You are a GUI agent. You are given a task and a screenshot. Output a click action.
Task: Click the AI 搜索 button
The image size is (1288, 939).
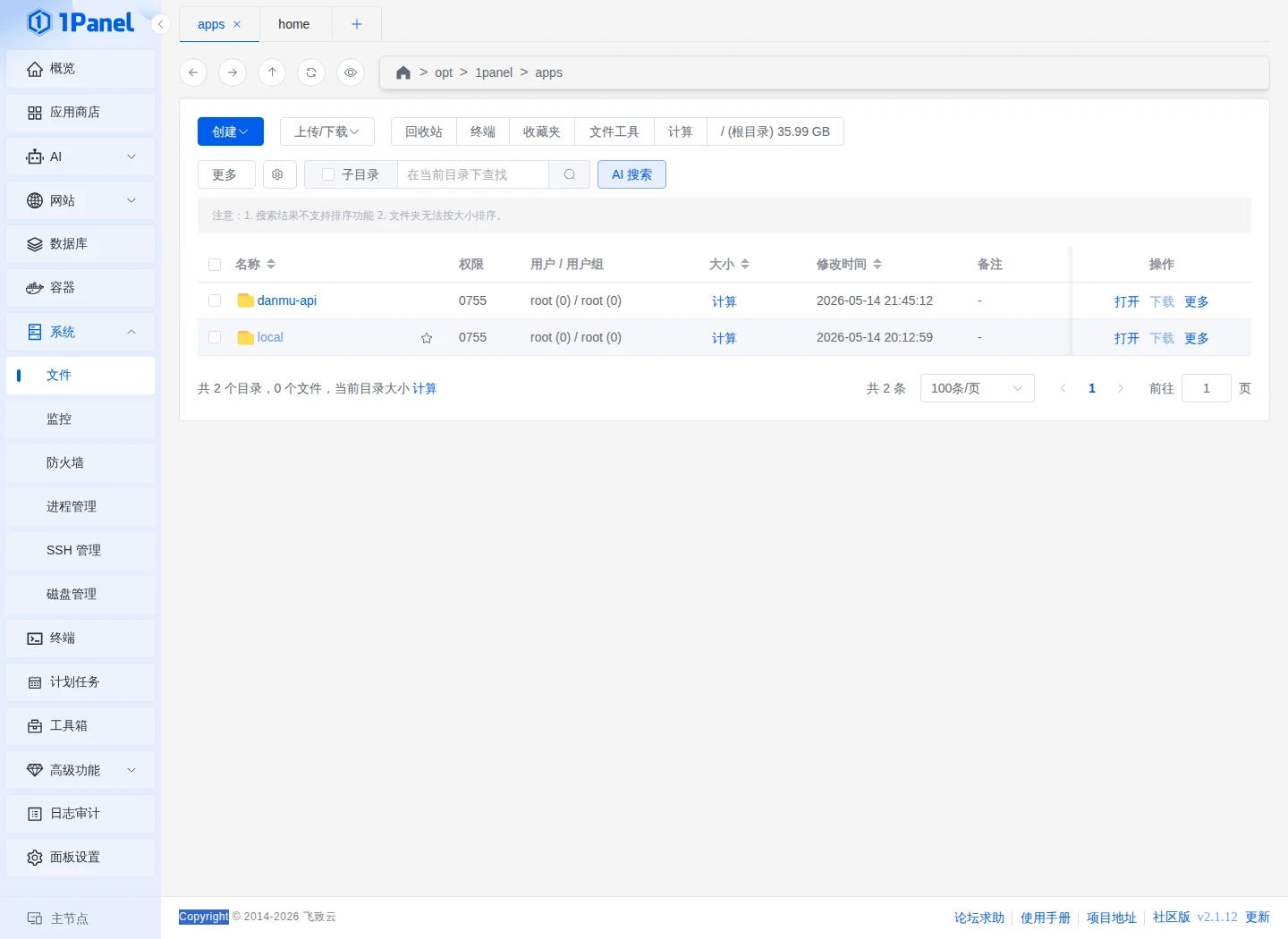click(631, 174)
